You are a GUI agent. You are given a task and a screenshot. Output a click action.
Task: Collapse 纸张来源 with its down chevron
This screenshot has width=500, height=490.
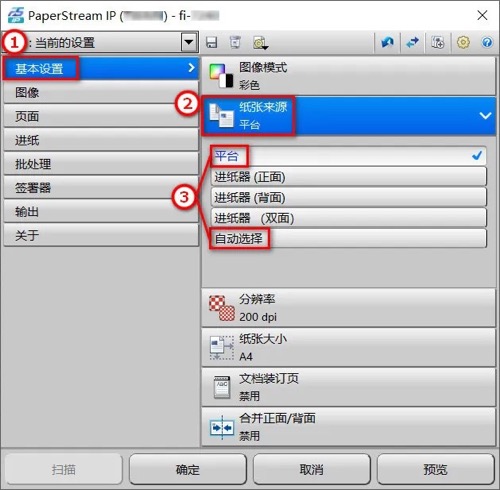(485, 116)
